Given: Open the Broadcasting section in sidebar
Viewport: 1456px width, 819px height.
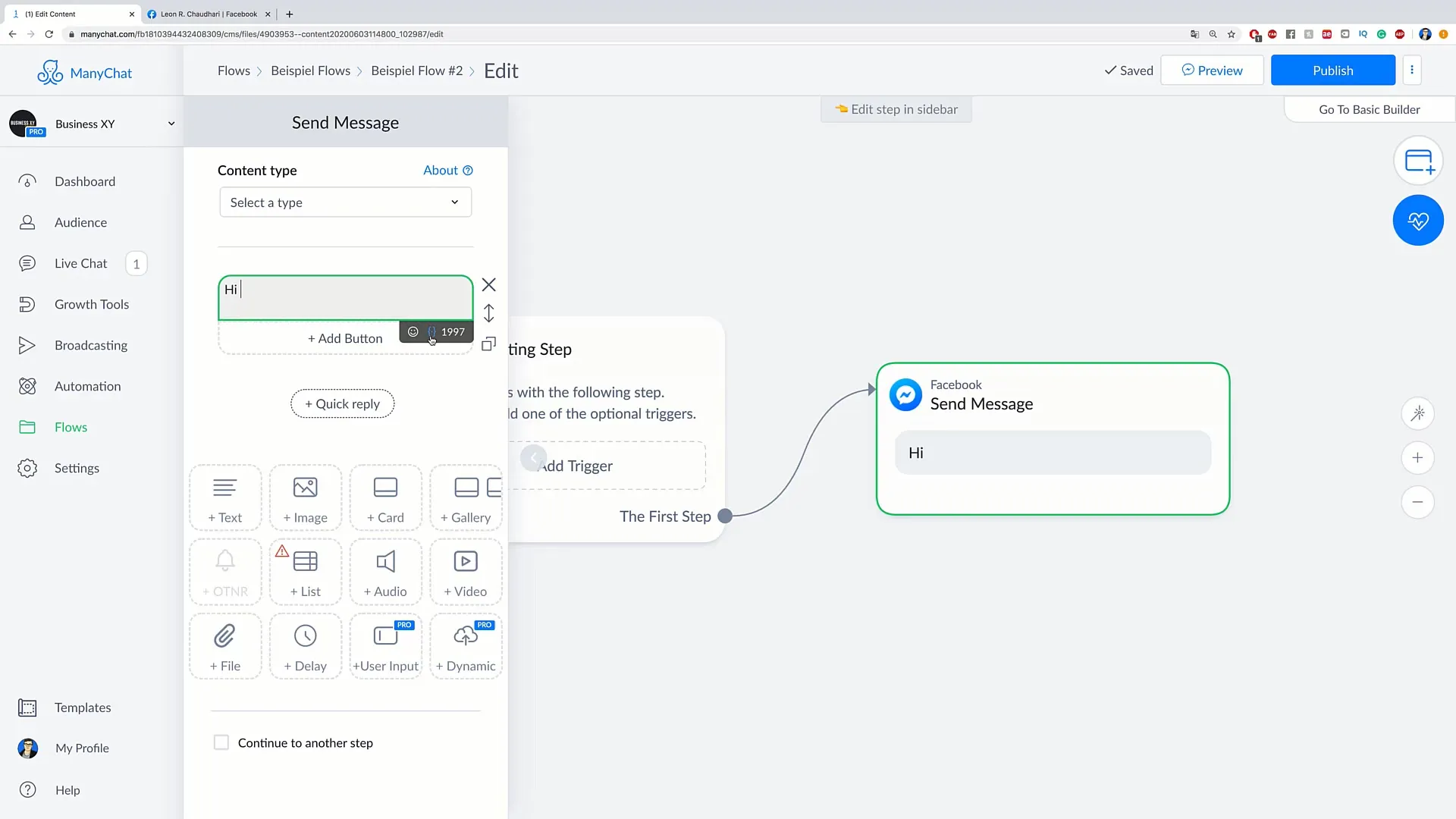Looking at the screenshot, I should click(x=91, y=345).
